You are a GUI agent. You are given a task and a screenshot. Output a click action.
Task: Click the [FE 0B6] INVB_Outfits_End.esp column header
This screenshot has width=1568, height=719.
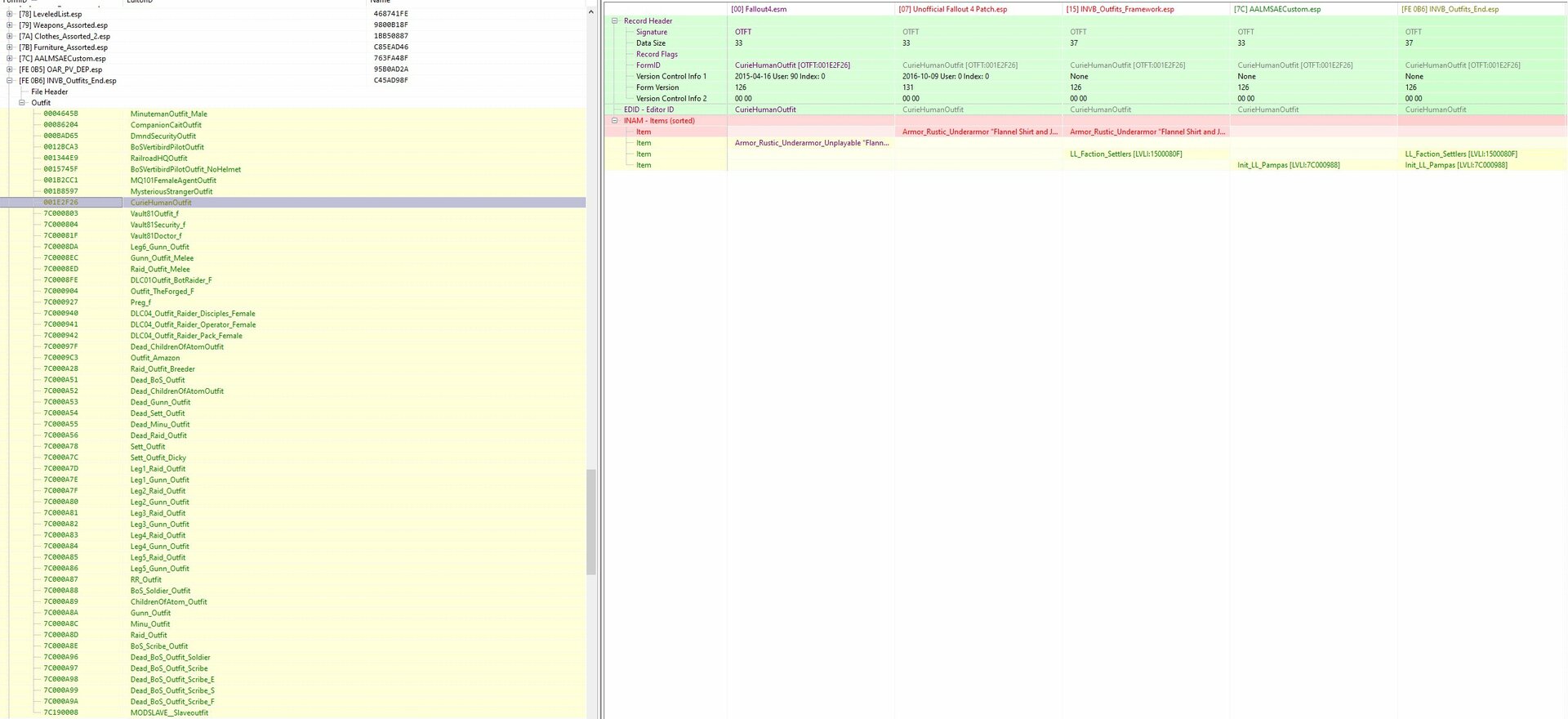click(x=1450, y=9)
